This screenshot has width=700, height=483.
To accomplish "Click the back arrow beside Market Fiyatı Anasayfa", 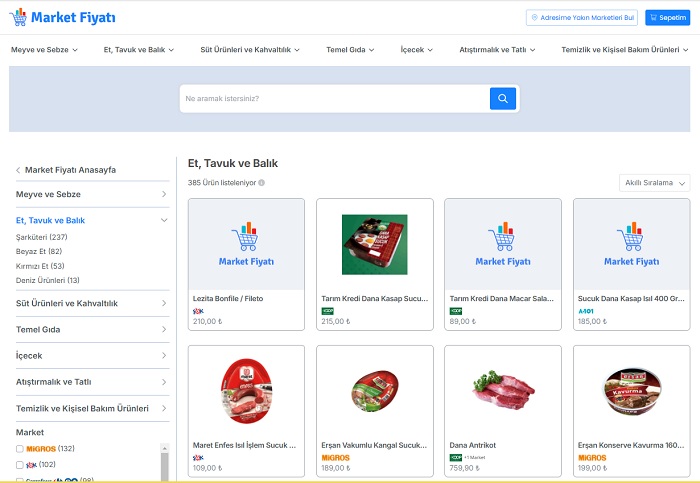I will [18, 170].
